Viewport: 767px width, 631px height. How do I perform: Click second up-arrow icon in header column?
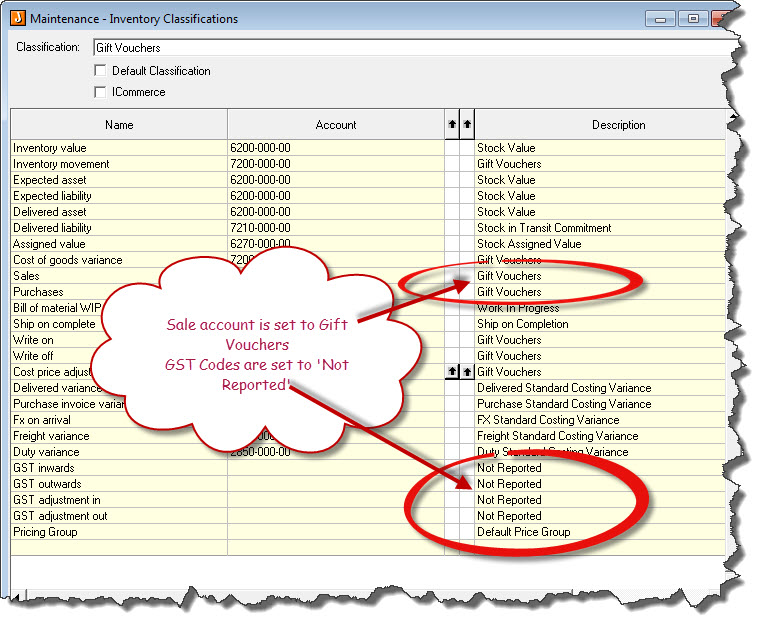click(x=467, y=124)
